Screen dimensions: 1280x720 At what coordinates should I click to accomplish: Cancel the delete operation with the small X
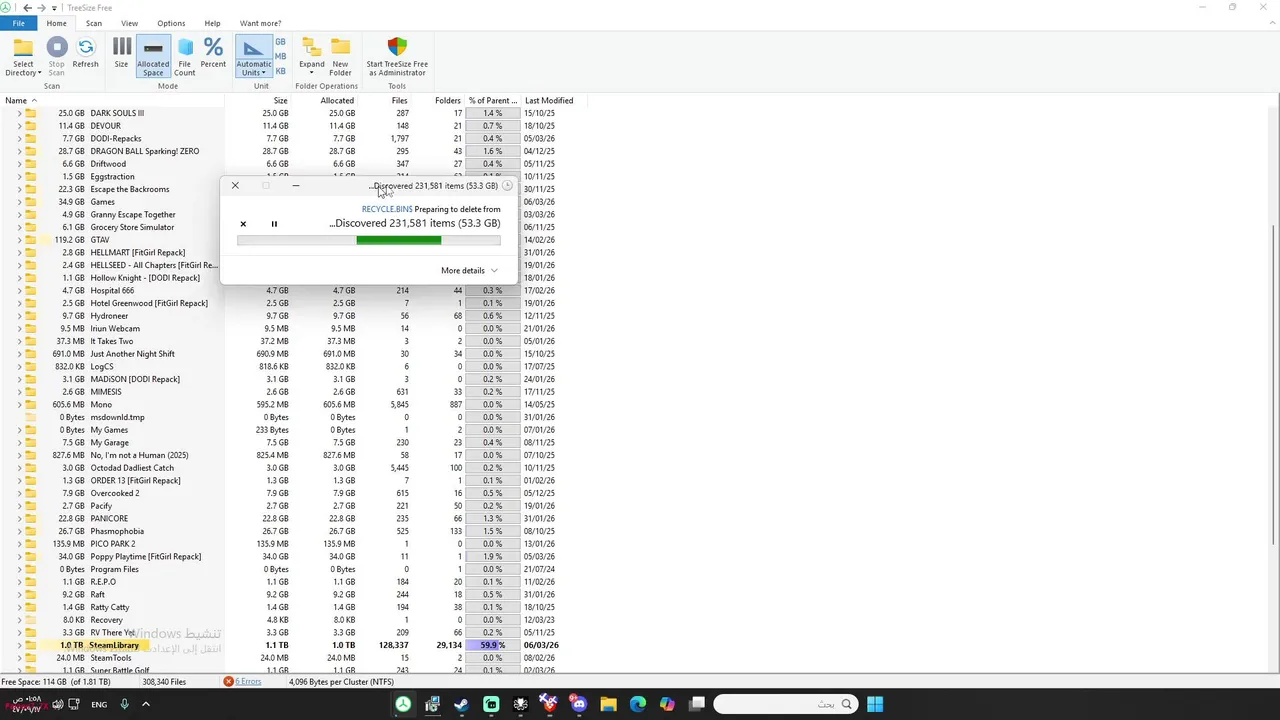pyautogui.click(x=243, y=224)
